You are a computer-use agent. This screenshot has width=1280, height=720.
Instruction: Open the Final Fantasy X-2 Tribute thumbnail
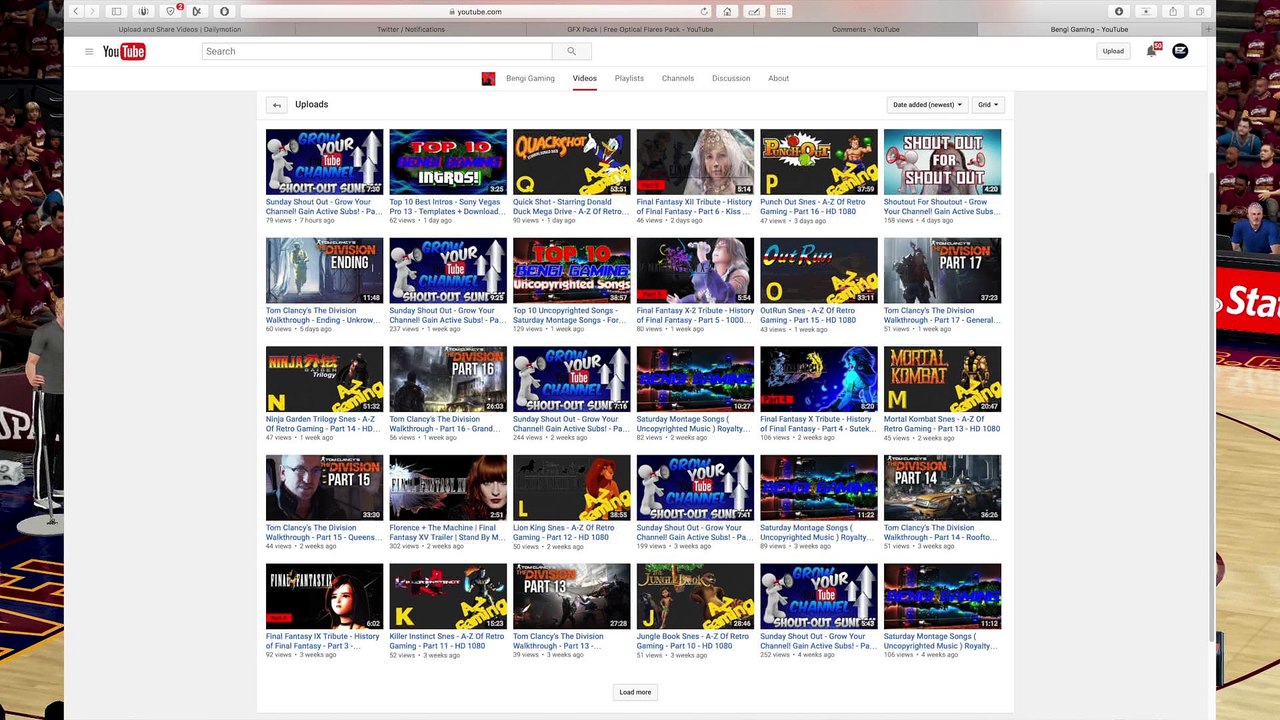pos(695,270)
